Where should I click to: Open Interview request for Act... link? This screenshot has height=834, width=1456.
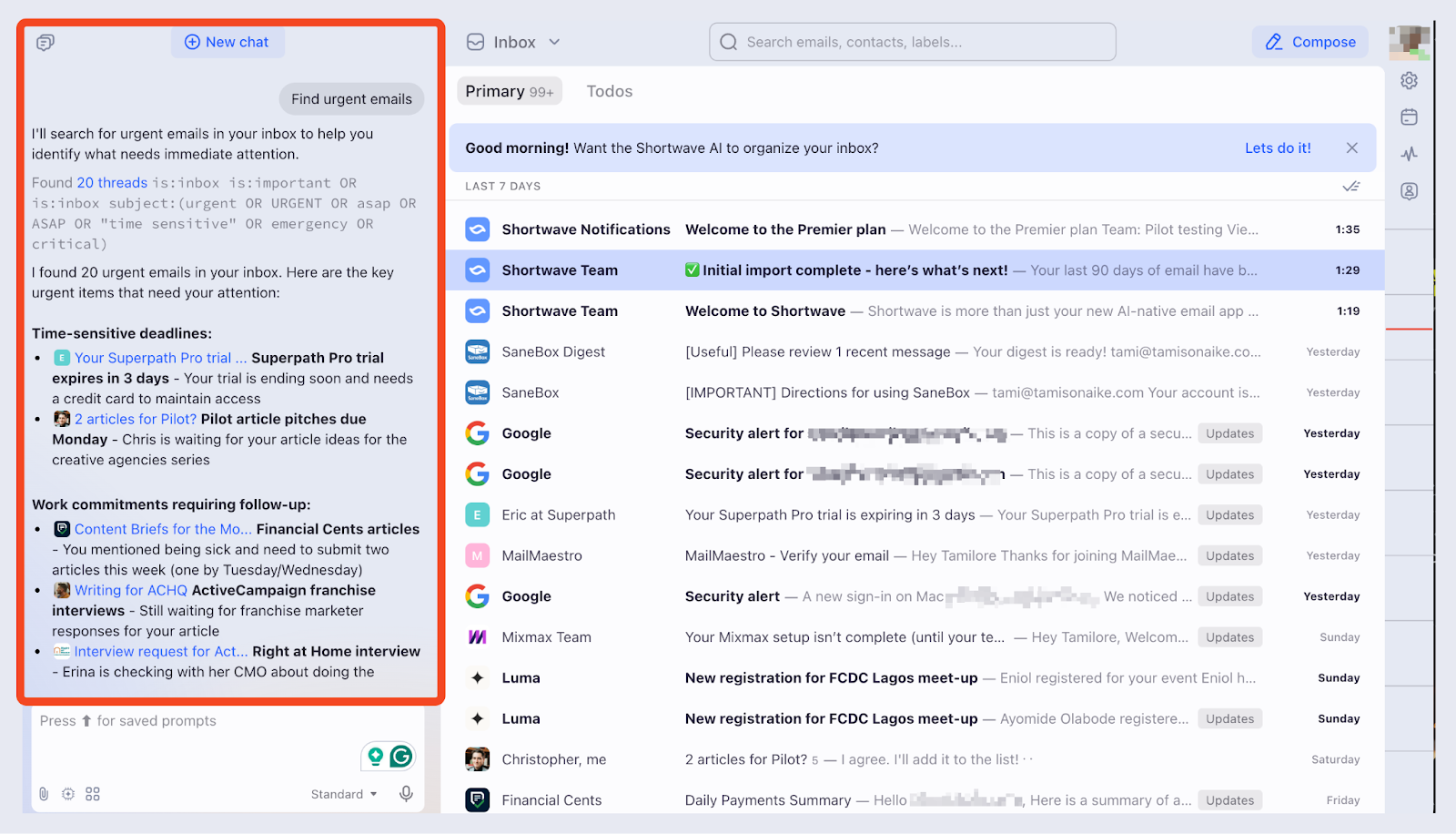tap(161, 651)
